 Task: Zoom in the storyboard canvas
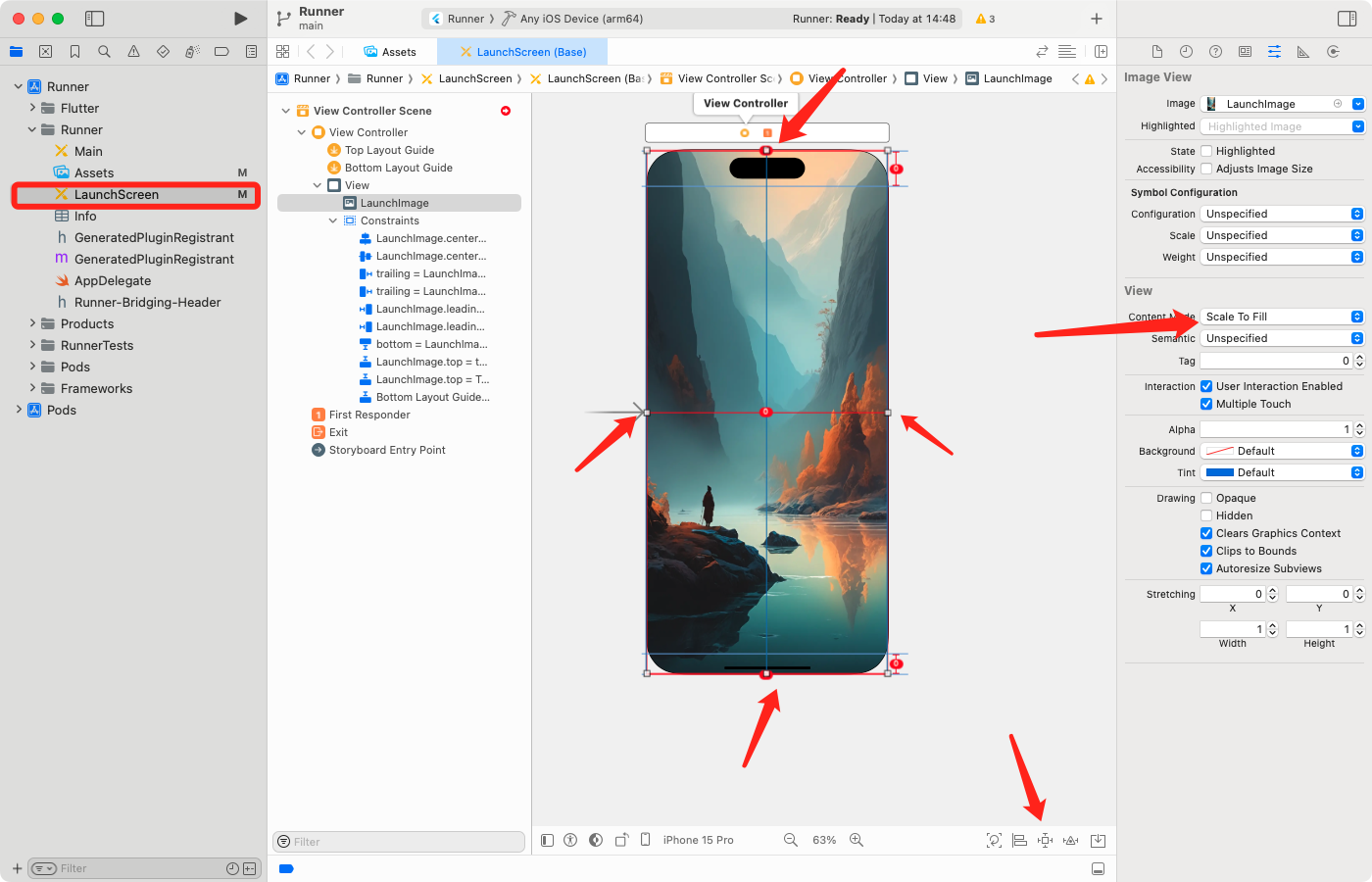(856, 840)
